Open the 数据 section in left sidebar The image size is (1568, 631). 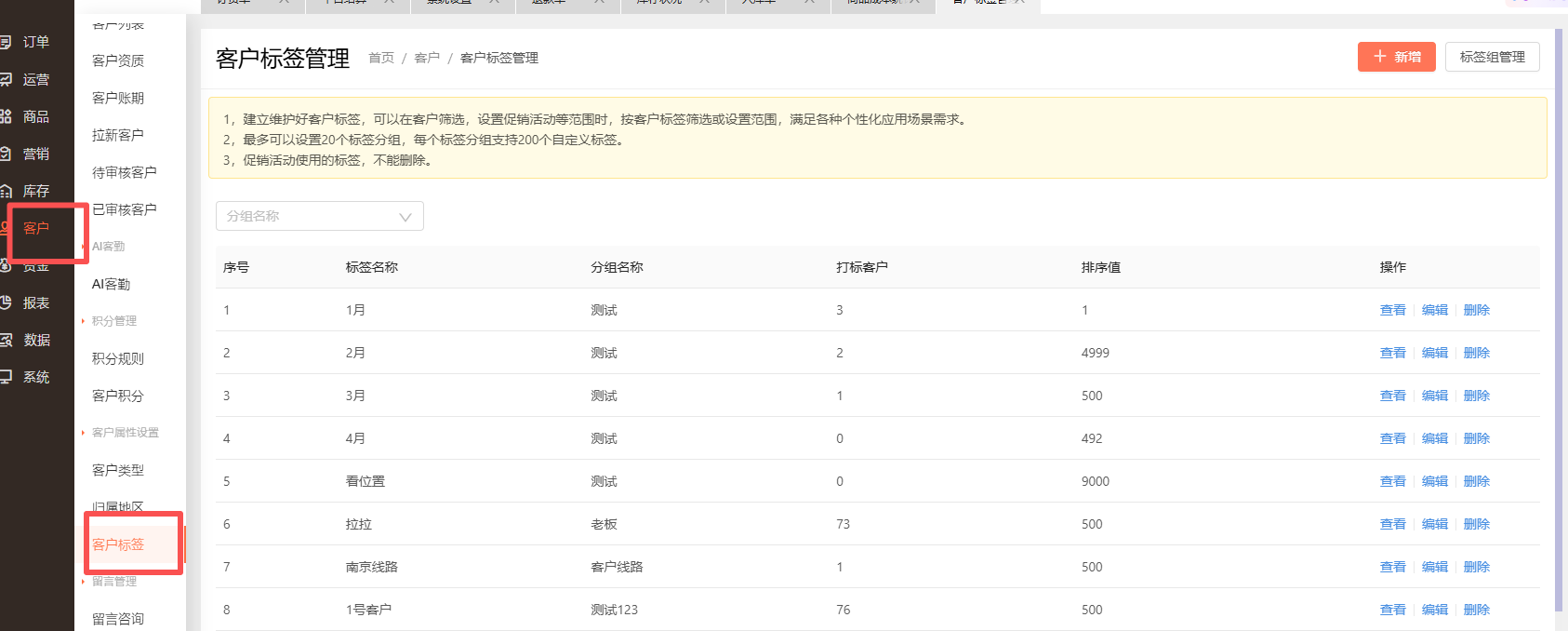click(35, 340)
